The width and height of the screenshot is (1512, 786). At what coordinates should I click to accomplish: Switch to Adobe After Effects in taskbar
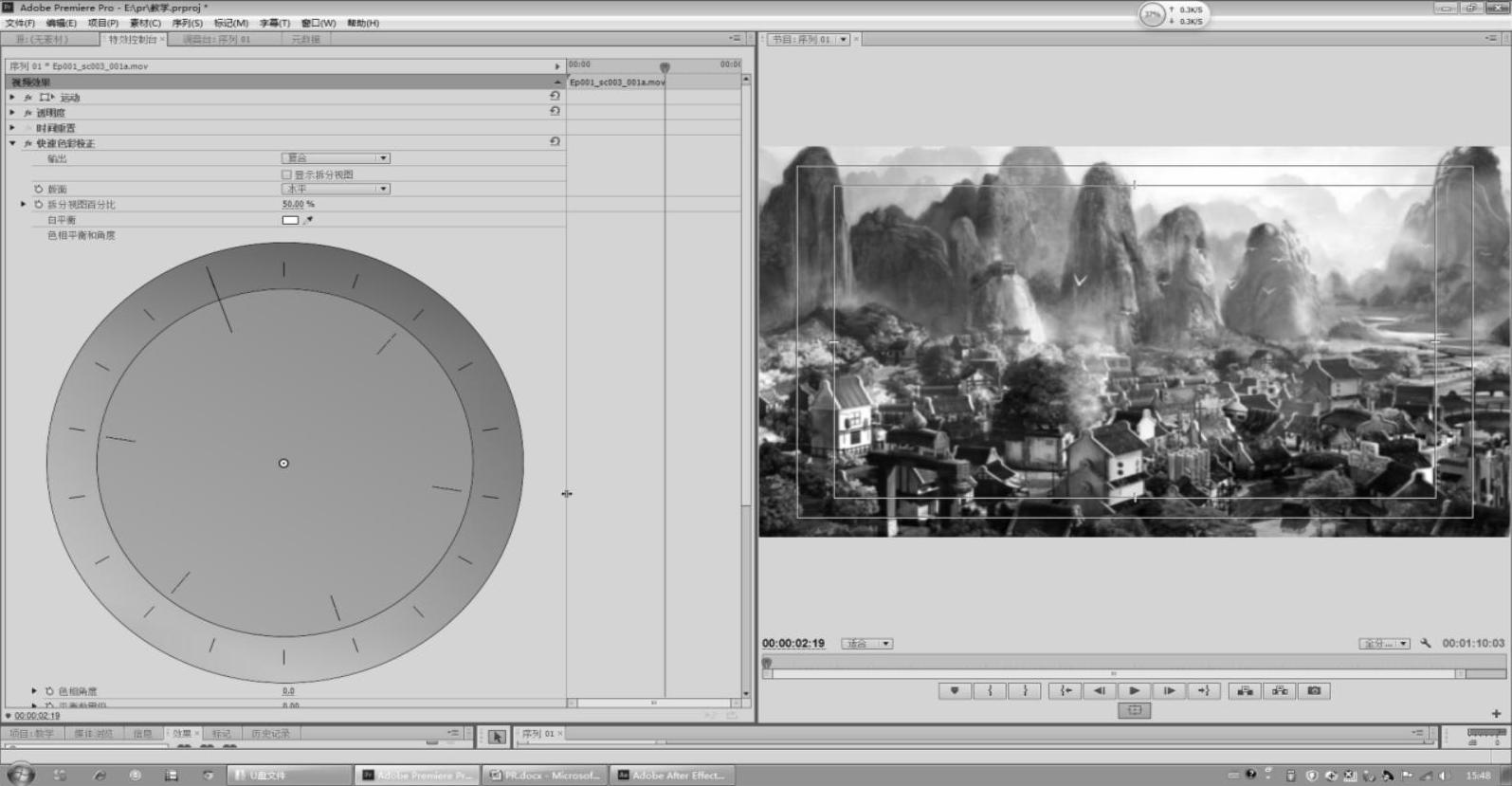coord(671,776)
